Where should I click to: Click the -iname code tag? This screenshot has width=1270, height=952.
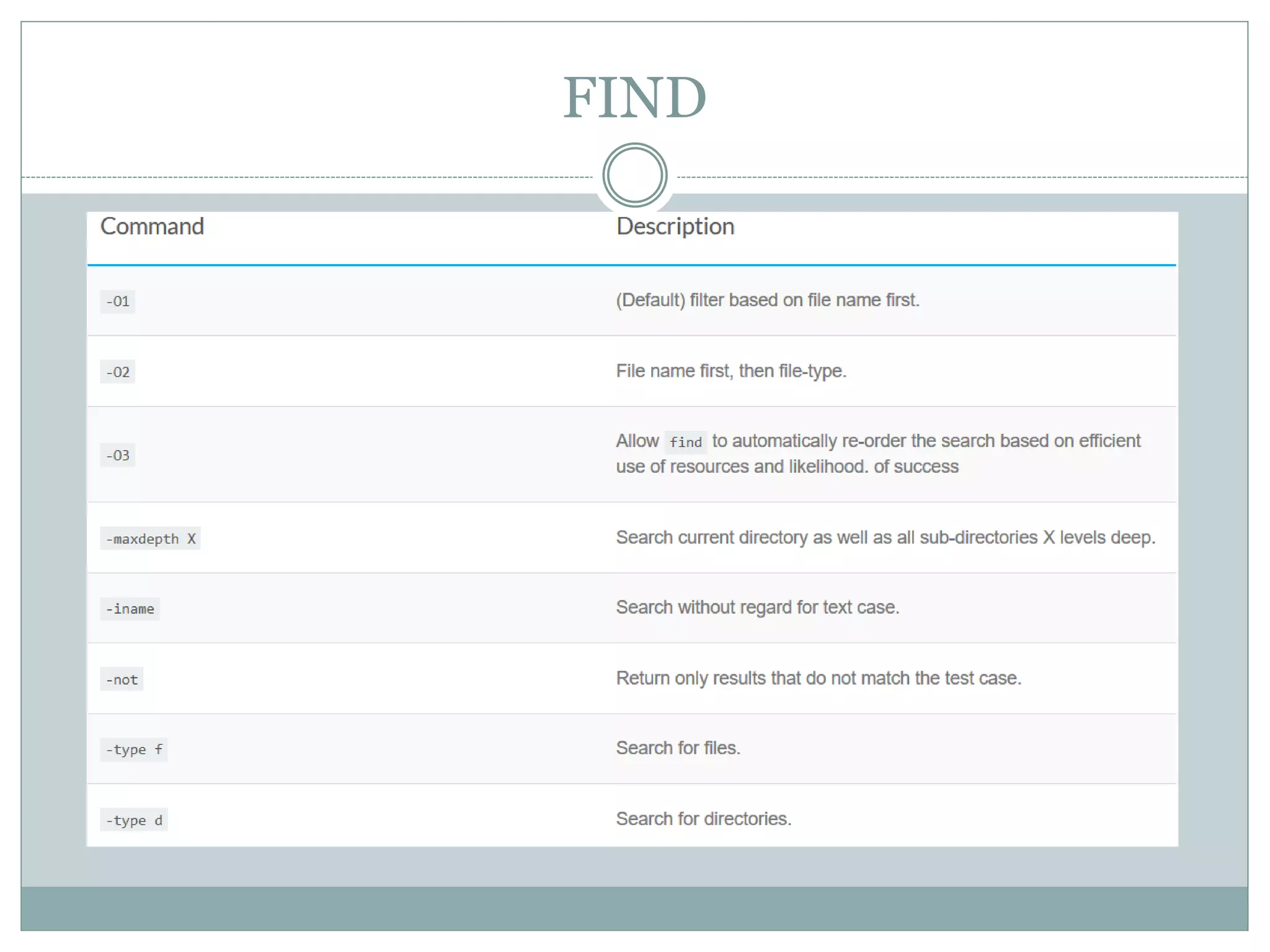pos(130,609)
